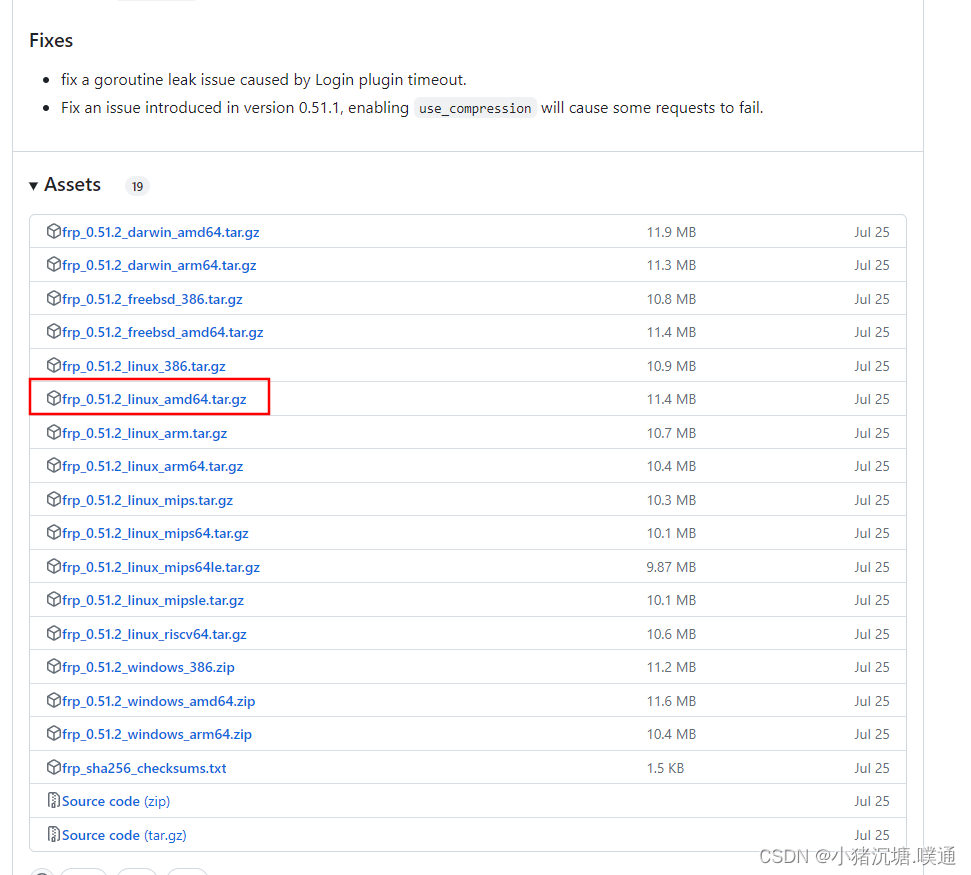
Task: Click package icon beside frp_0.51.2_linux_mips.tar.gz
Action: [x=54, y=500]
